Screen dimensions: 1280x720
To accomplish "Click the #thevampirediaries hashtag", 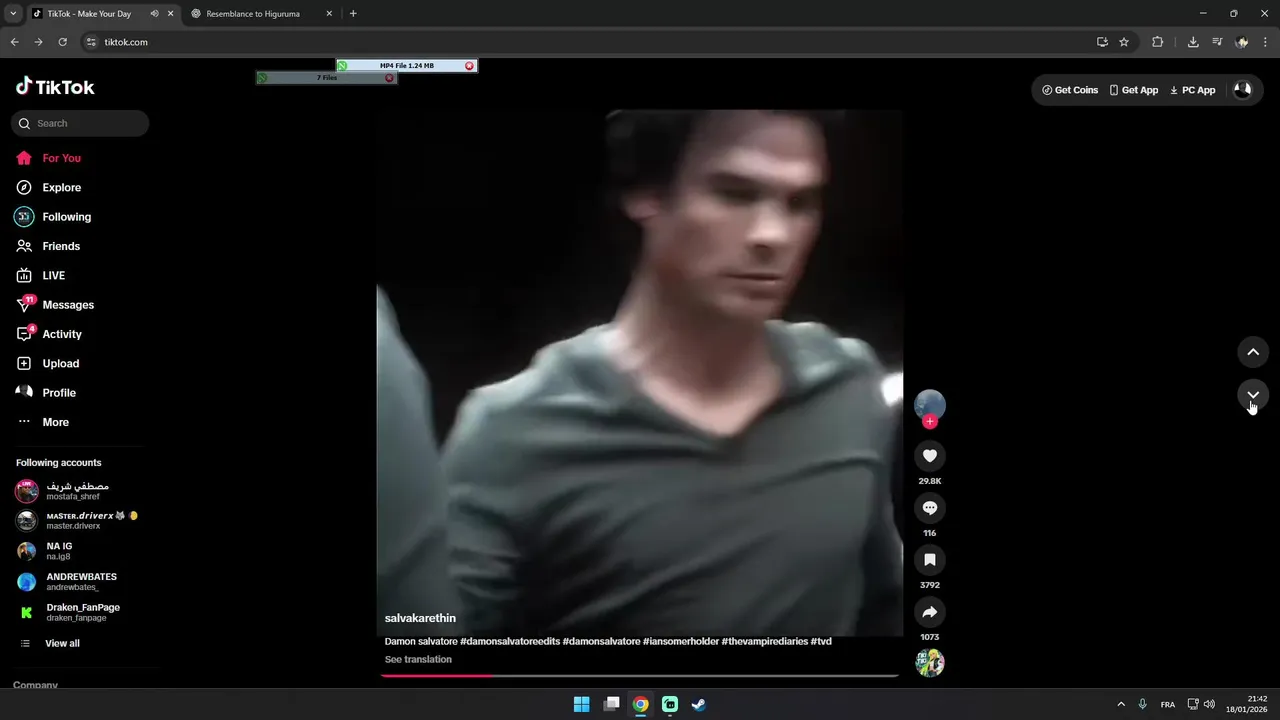I will click(x=765, y=641).
